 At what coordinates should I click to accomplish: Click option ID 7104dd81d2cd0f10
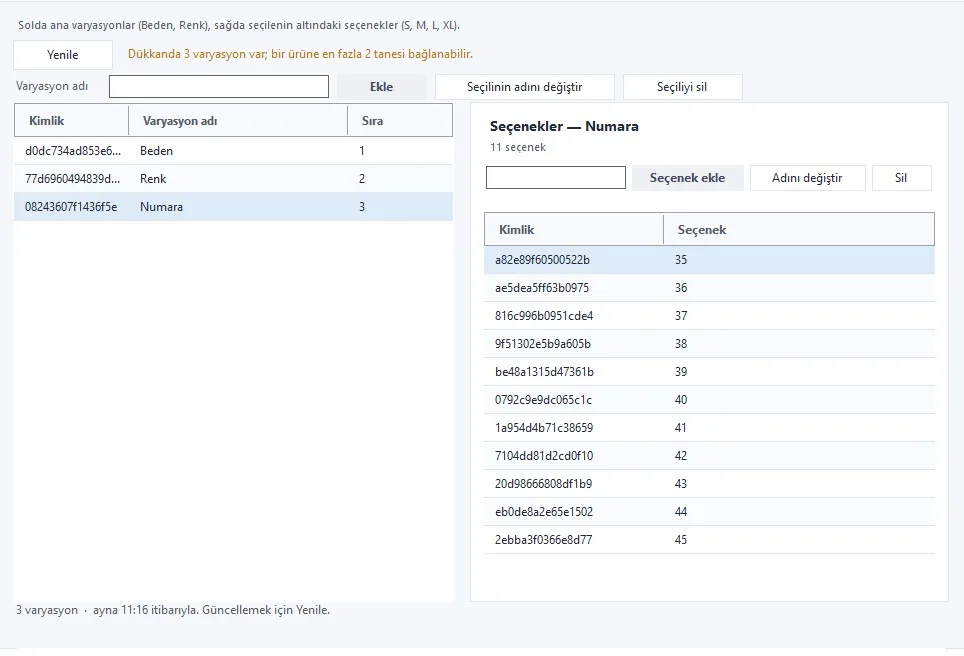pos(544,456)
